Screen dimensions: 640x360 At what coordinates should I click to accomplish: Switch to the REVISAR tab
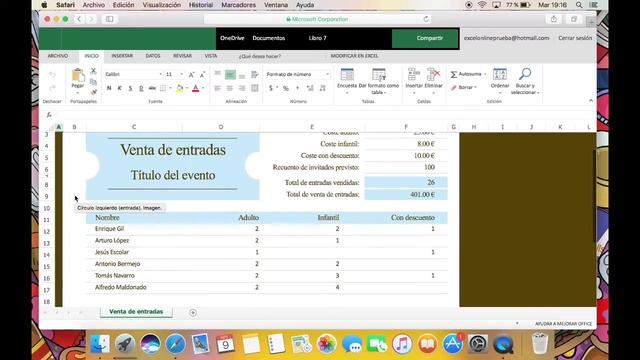[182, 56]
